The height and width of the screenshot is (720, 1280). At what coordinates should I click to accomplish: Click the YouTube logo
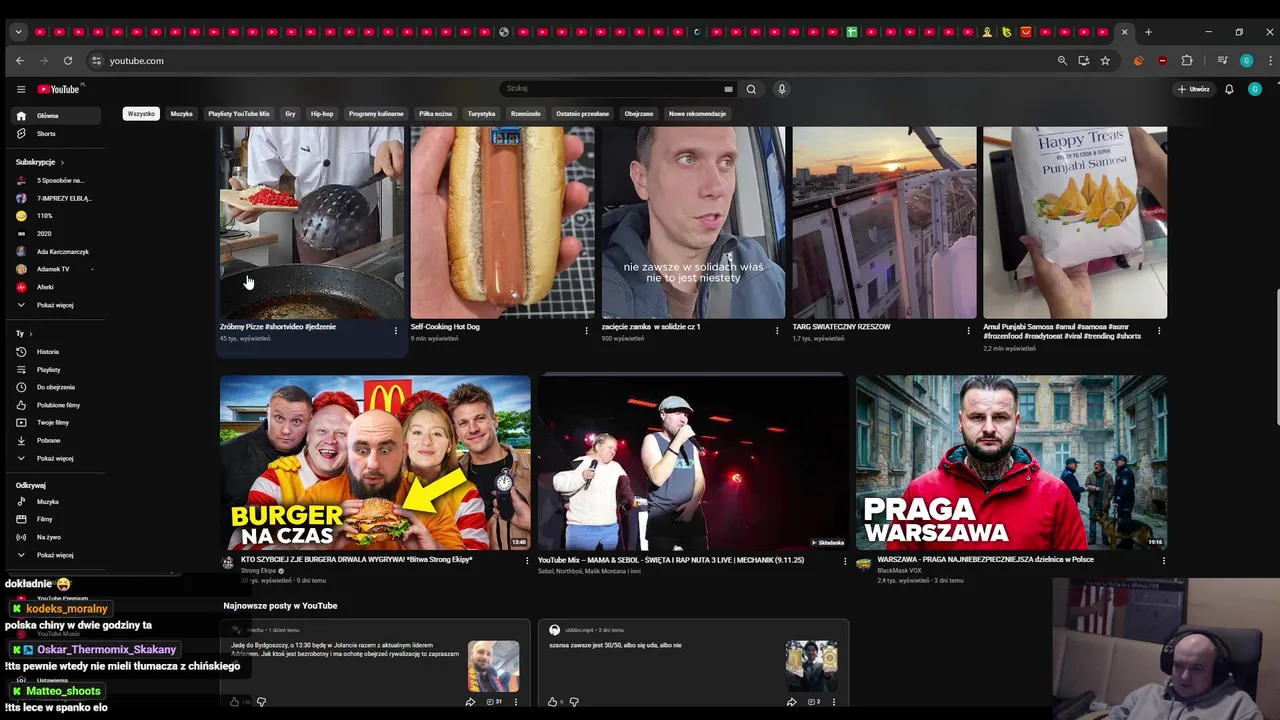click(x=59, y=89)
